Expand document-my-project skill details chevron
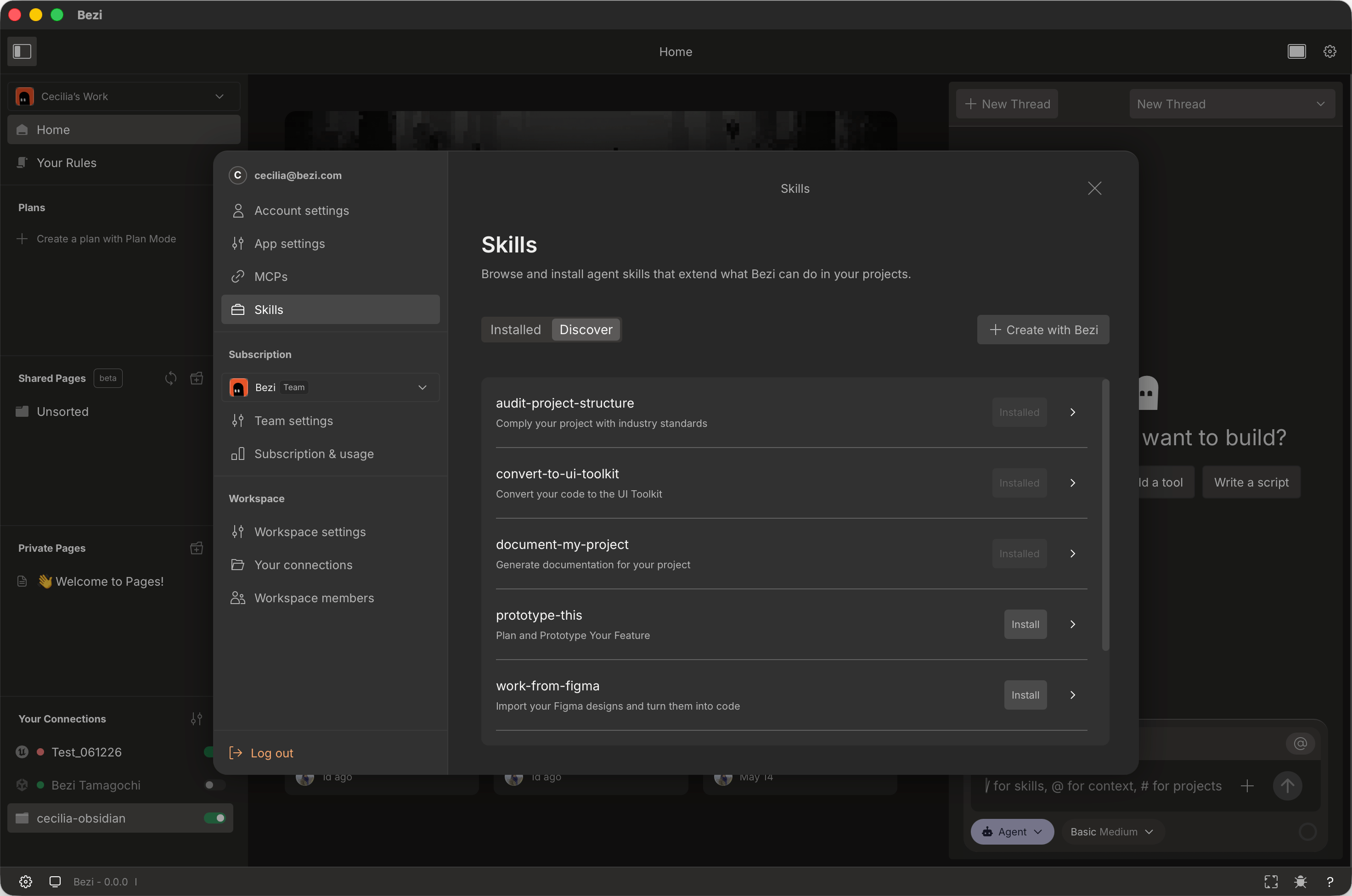Image resolution: width=1352 pixels, height=896 pixels. (x=1072, y=553)
